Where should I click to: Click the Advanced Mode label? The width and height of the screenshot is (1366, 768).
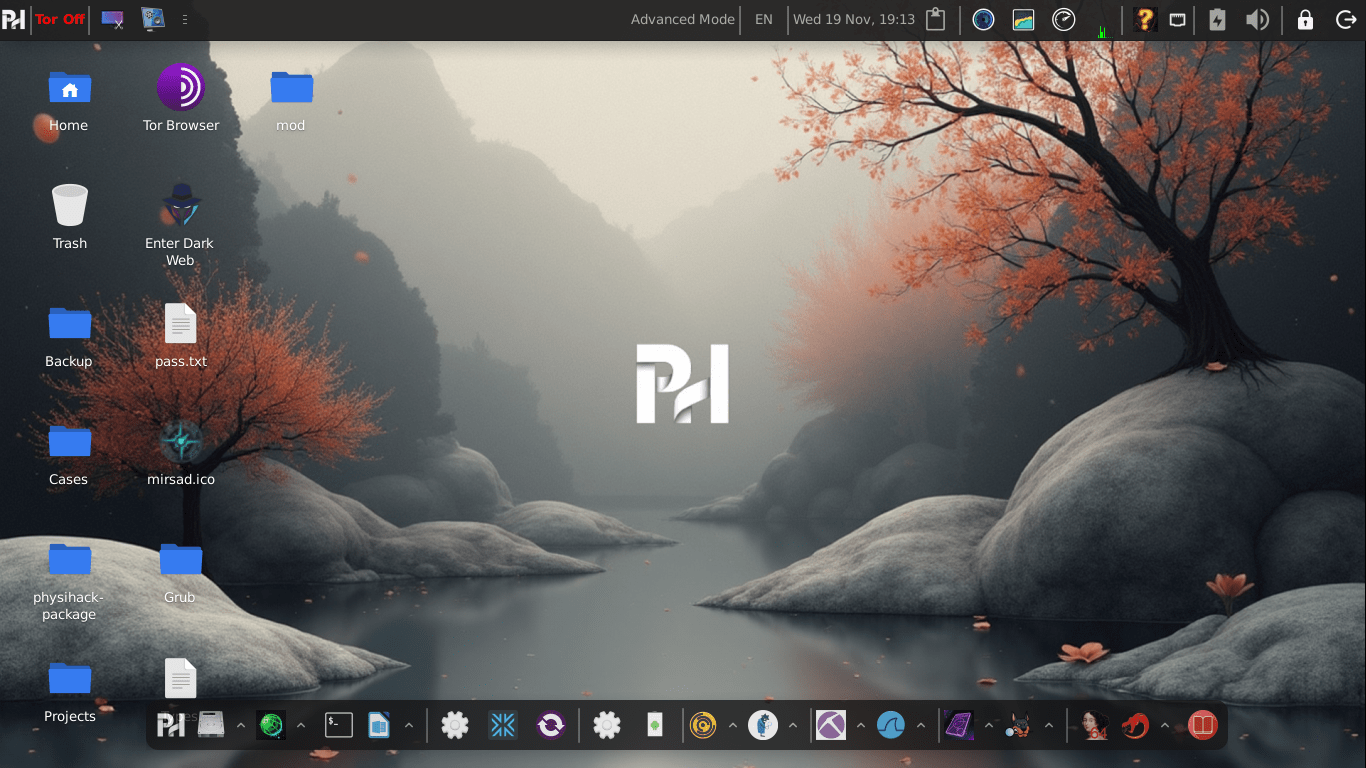682,19
